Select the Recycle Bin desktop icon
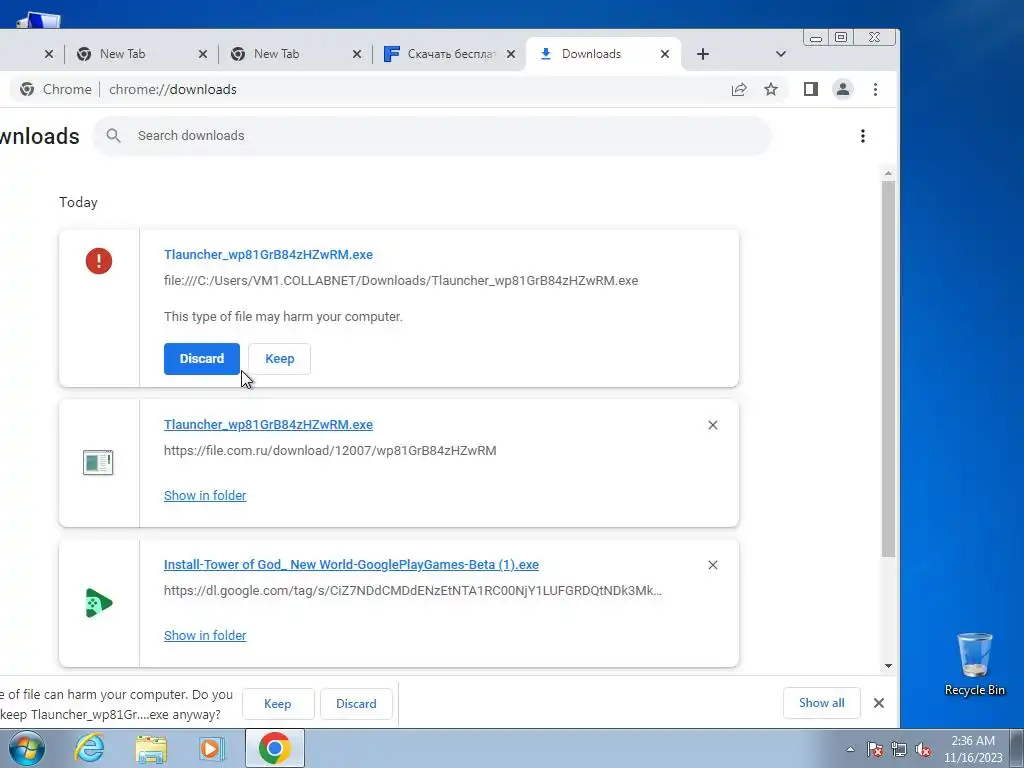This screenshot has height=768, width=1024. (974, 664)
